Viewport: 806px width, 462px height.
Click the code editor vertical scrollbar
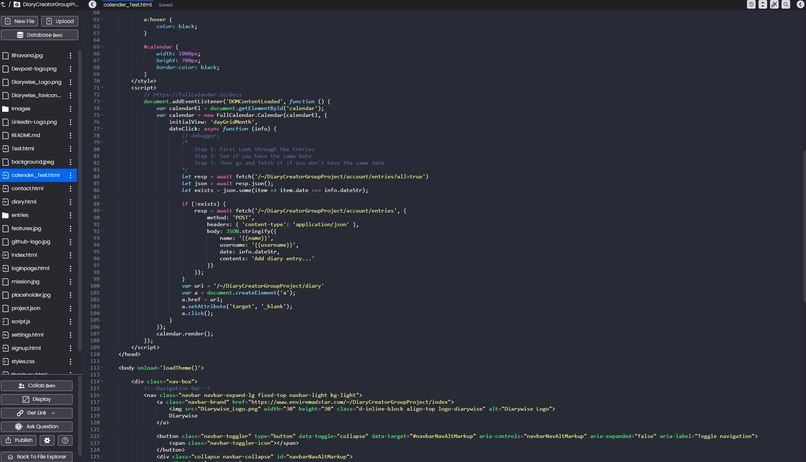point(804,226)
